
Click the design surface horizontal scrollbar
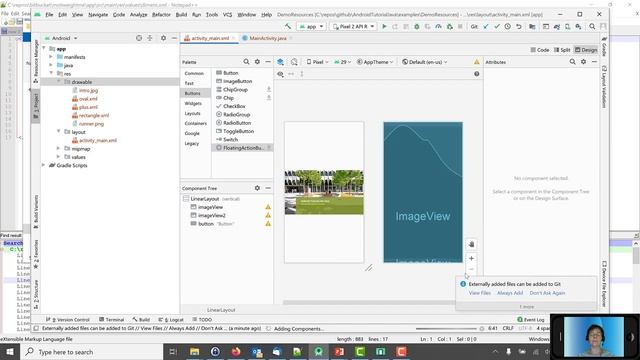[369, 302]
